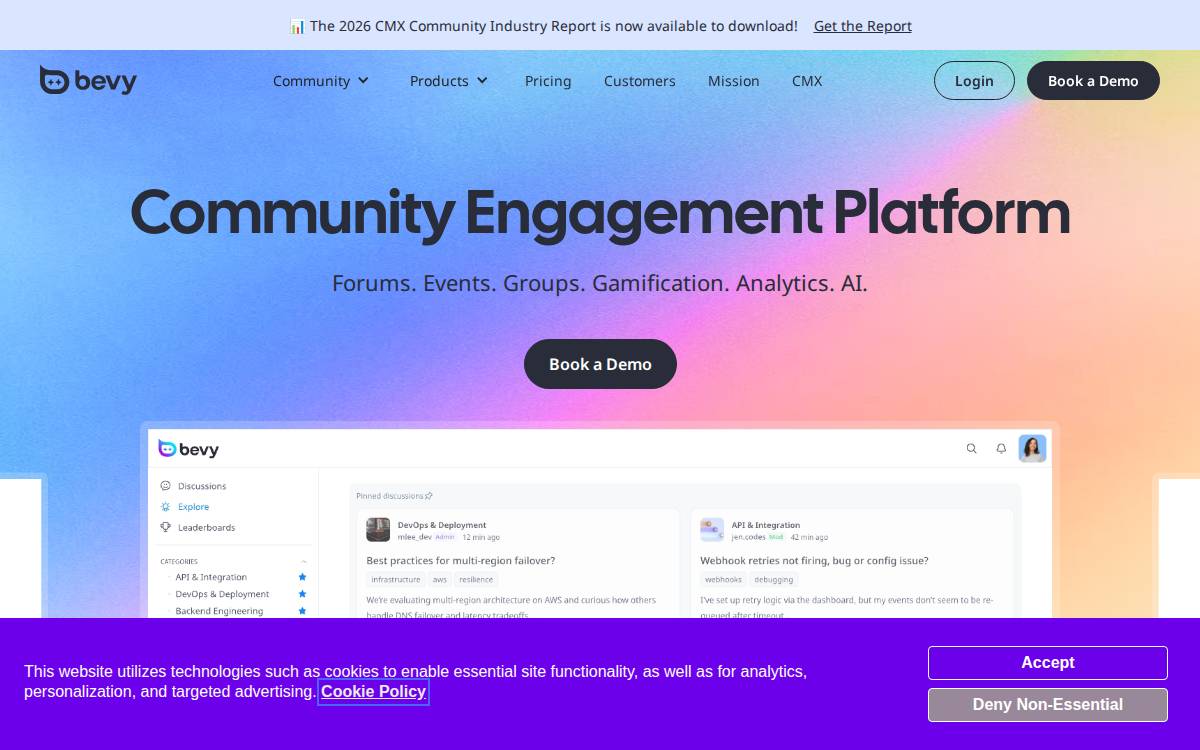Image resolution: width=1200 pixels, height=750 pixels.
Task: Select the DevOps & Deployment category in the sidebar
Action: coord(222,594)
